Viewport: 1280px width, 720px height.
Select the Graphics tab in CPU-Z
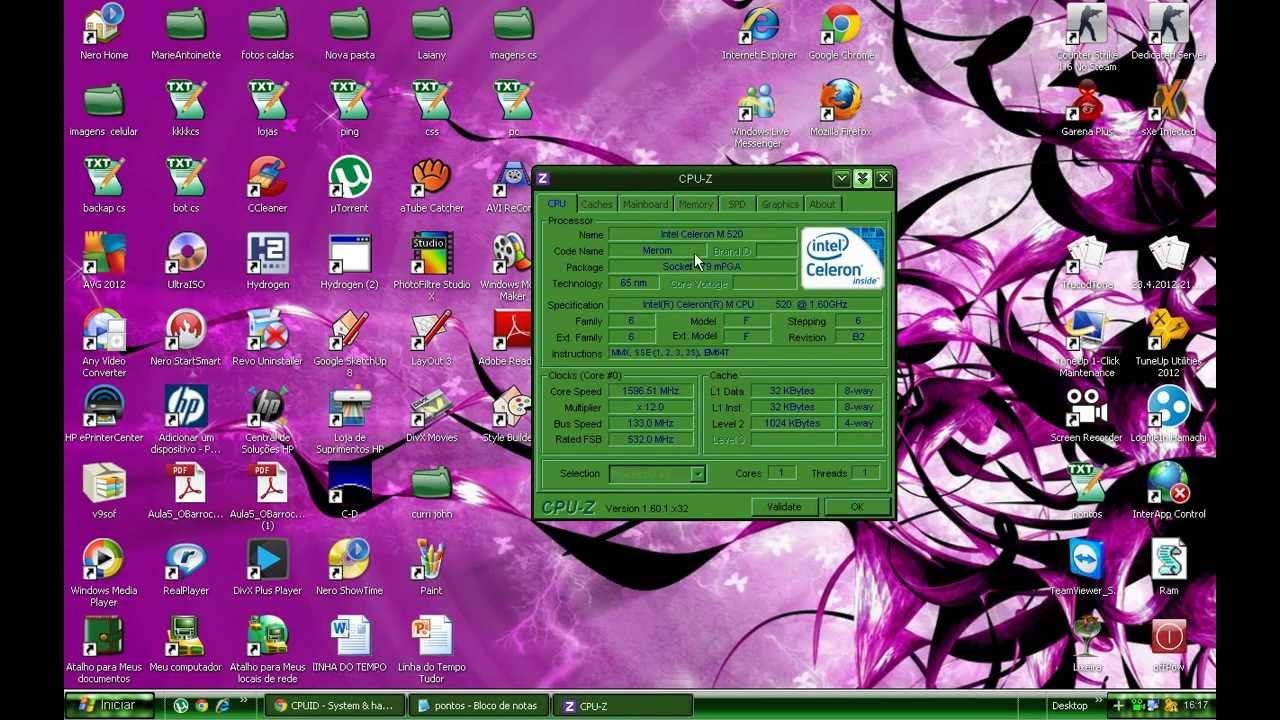780,204
